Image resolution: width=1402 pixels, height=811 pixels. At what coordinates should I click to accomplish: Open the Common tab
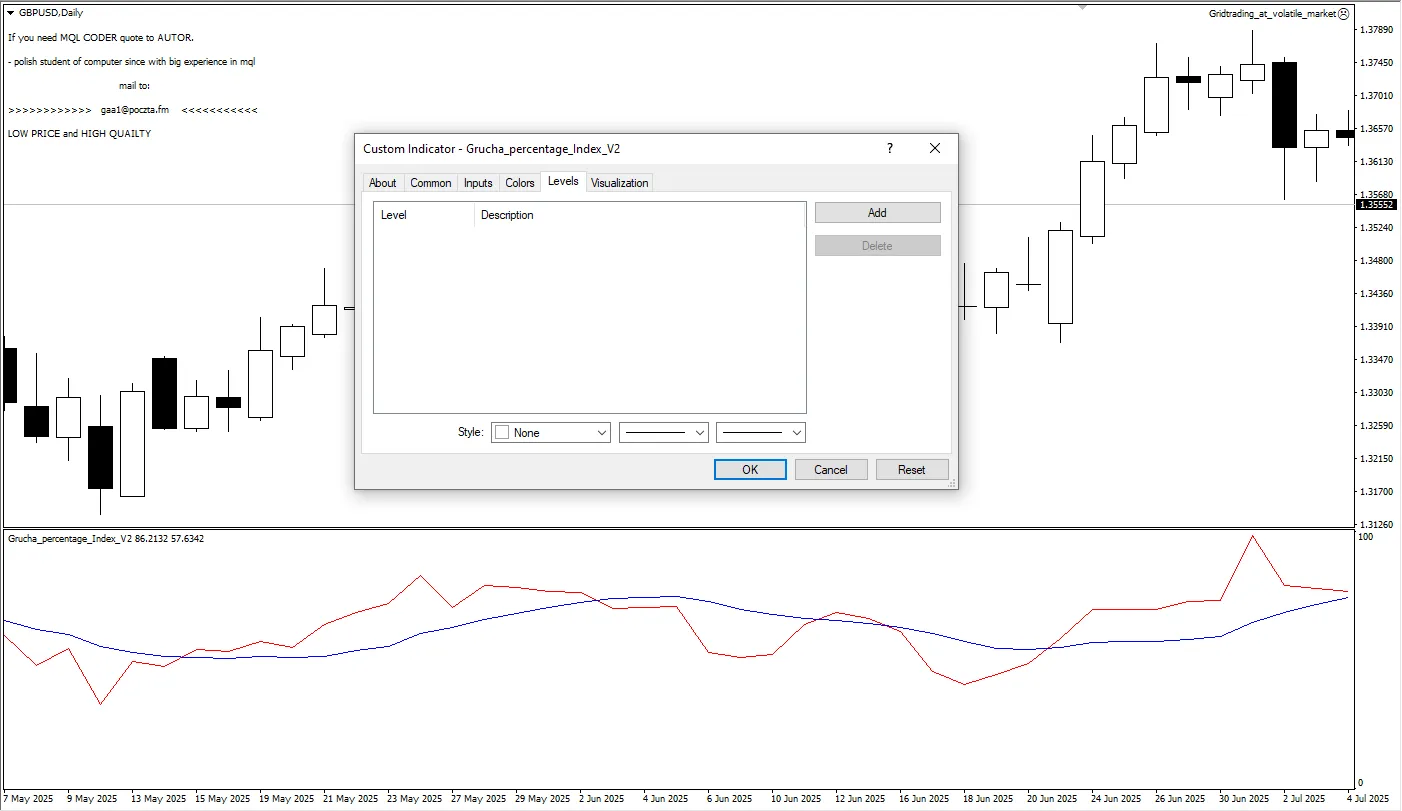point(430,183)
